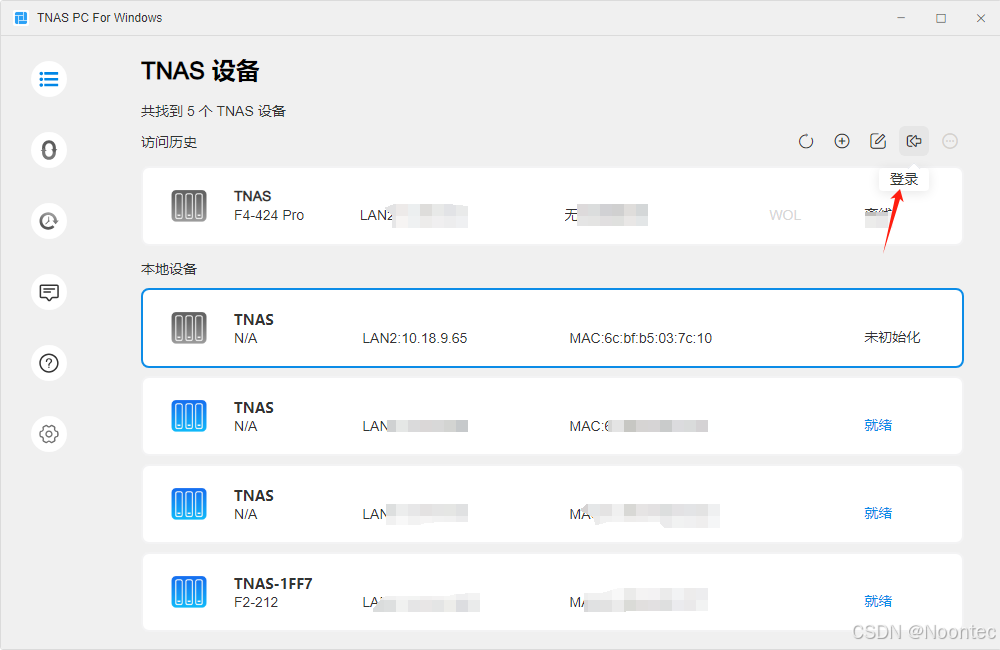This screenshot has height=650, width=1000.
Task: Open the device list sidebar icon
Action: click(49, 79)
